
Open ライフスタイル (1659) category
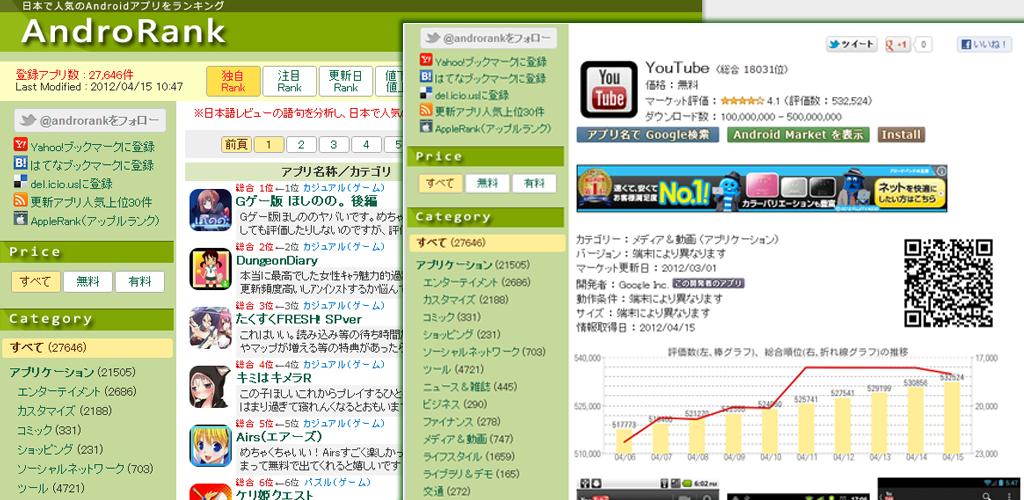click(x=469, y=456)
